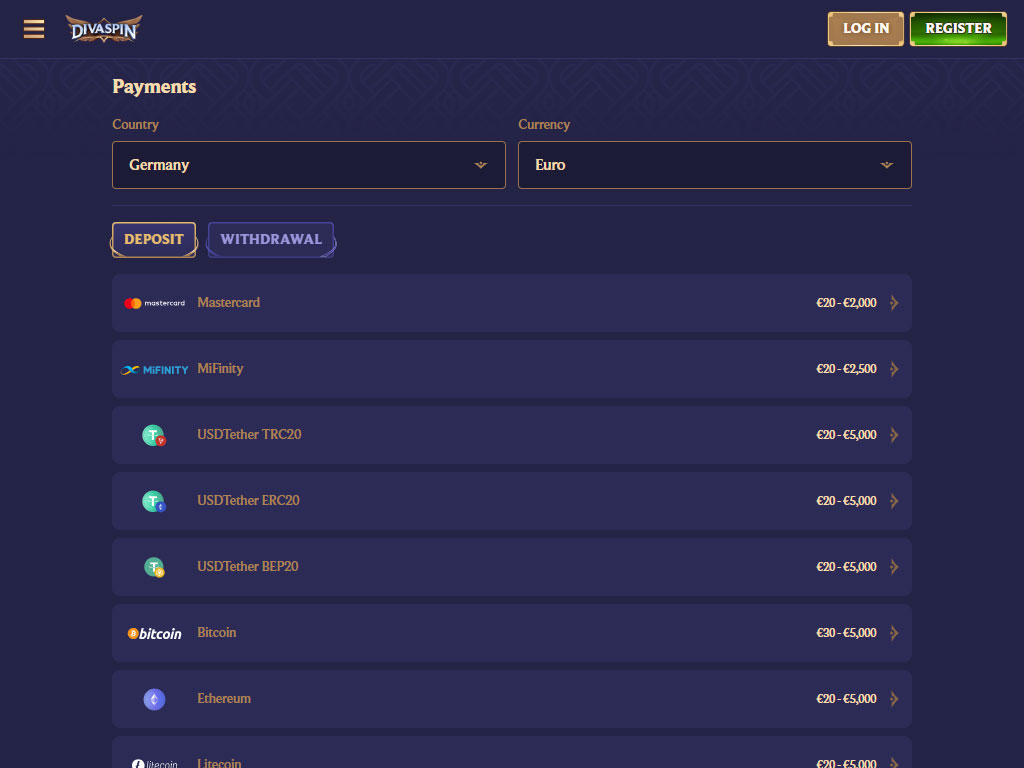Expand the Mastercard row arrow
This screenshot has height=768, width=1024.
pos(894,303)
